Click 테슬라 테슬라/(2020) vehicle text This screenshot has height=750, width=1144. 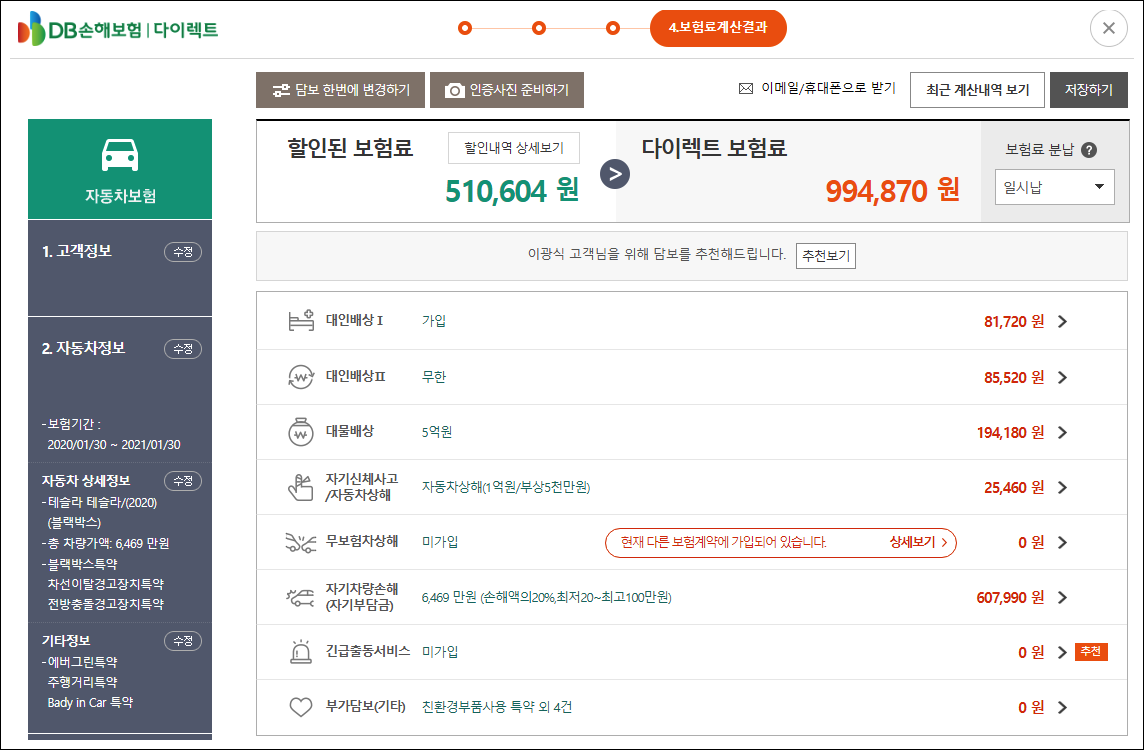102,503
